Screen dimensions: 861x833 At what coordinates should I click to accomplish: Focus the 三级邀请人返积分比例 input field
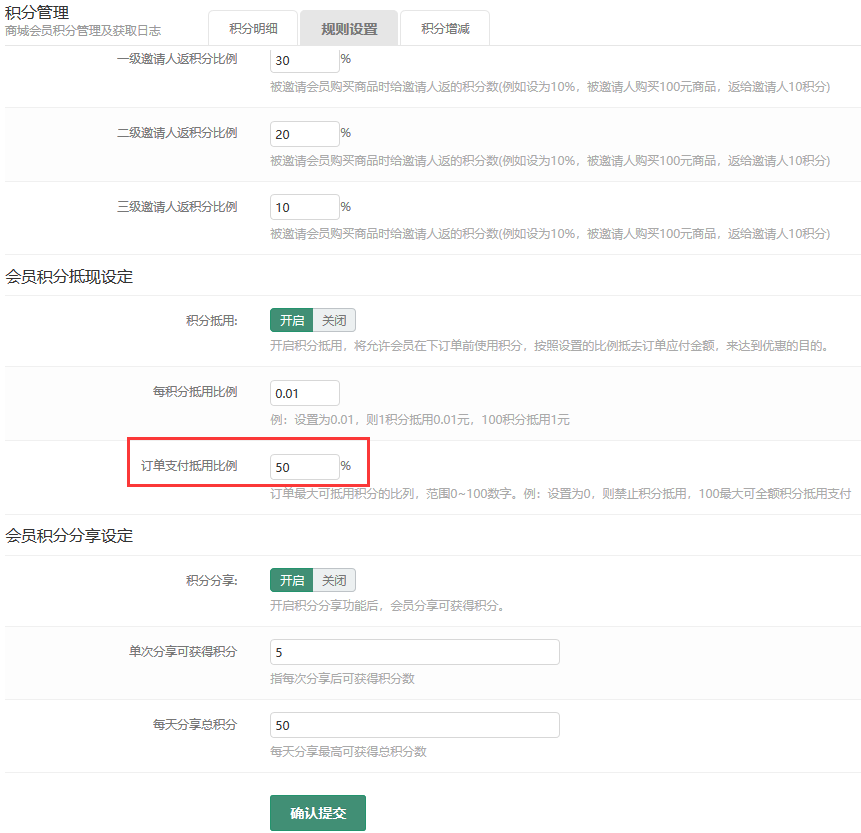304,206
